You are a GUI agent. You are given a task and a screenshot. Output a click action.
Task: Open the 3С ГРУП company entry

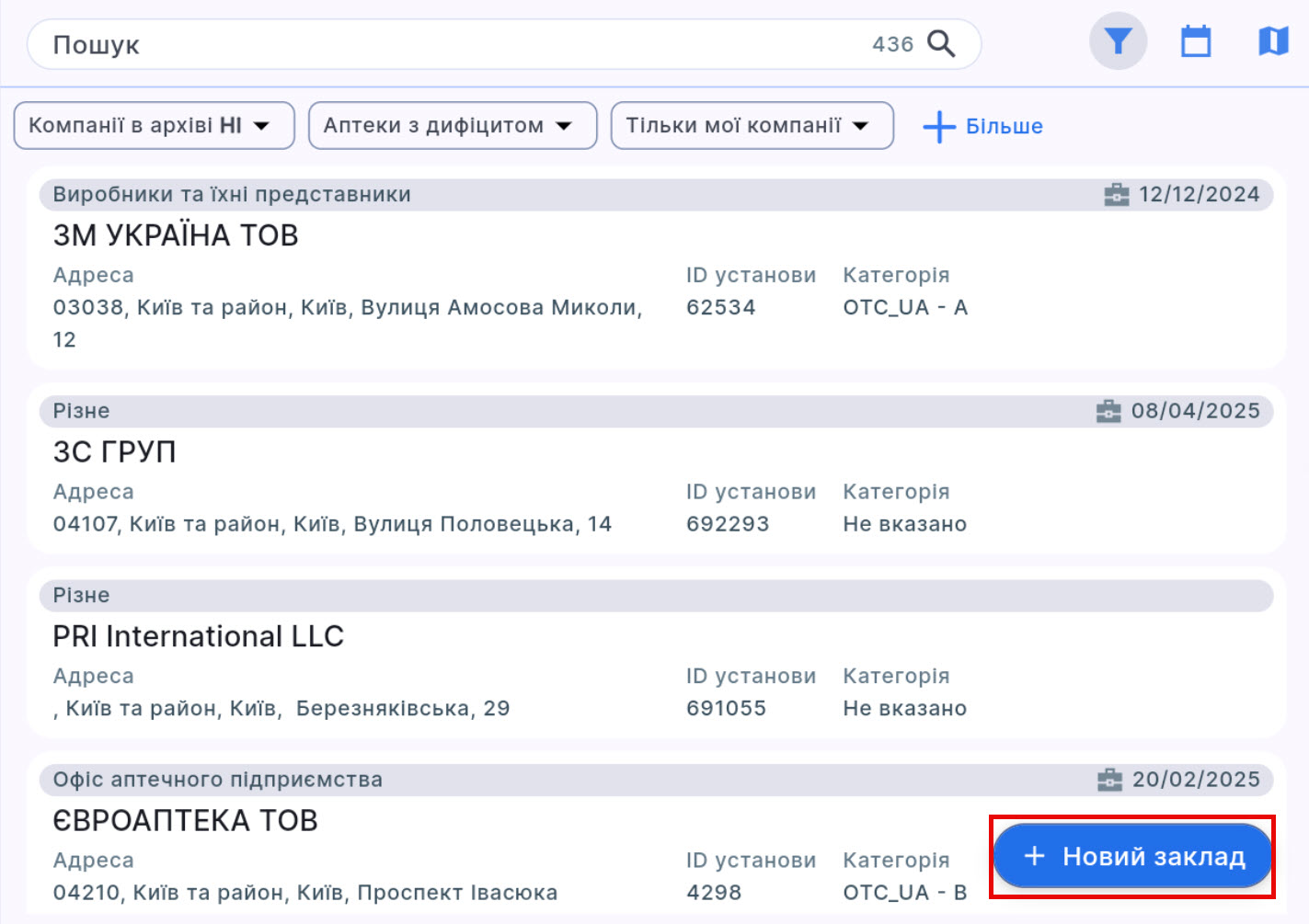point(114,452)
